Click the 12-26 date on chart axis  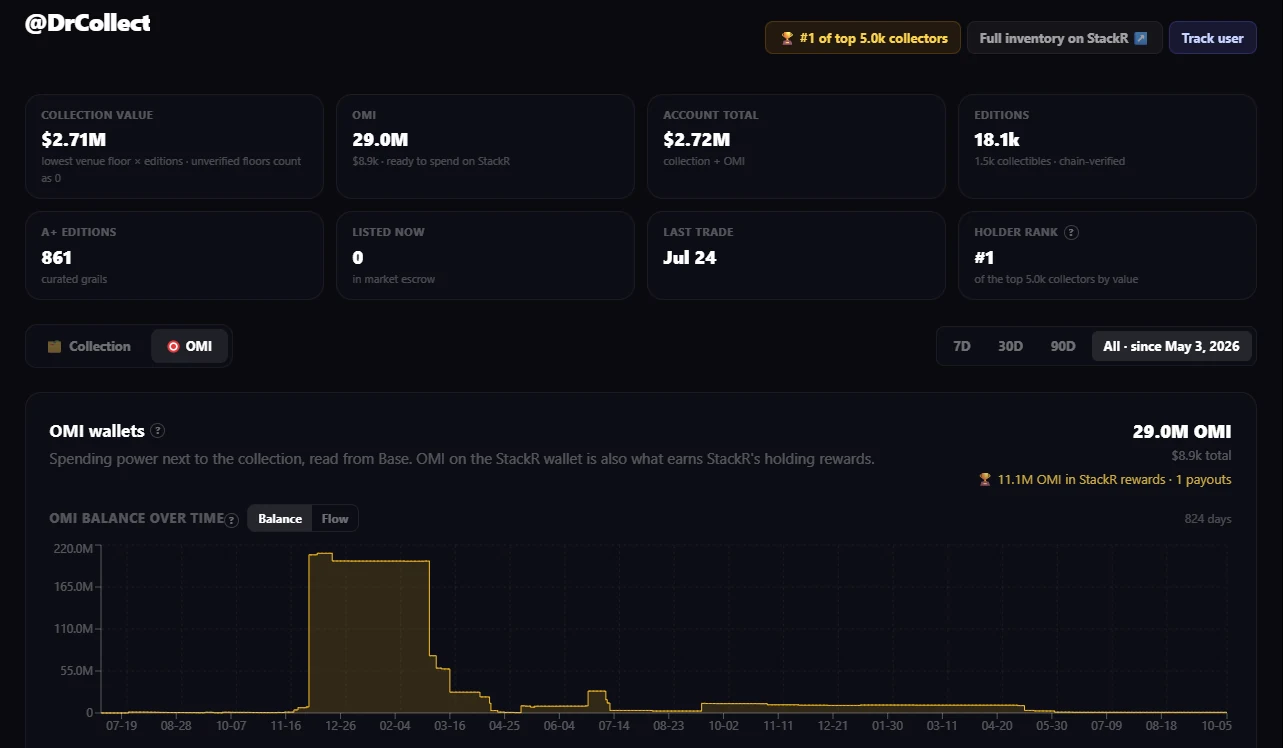[340, 726]
